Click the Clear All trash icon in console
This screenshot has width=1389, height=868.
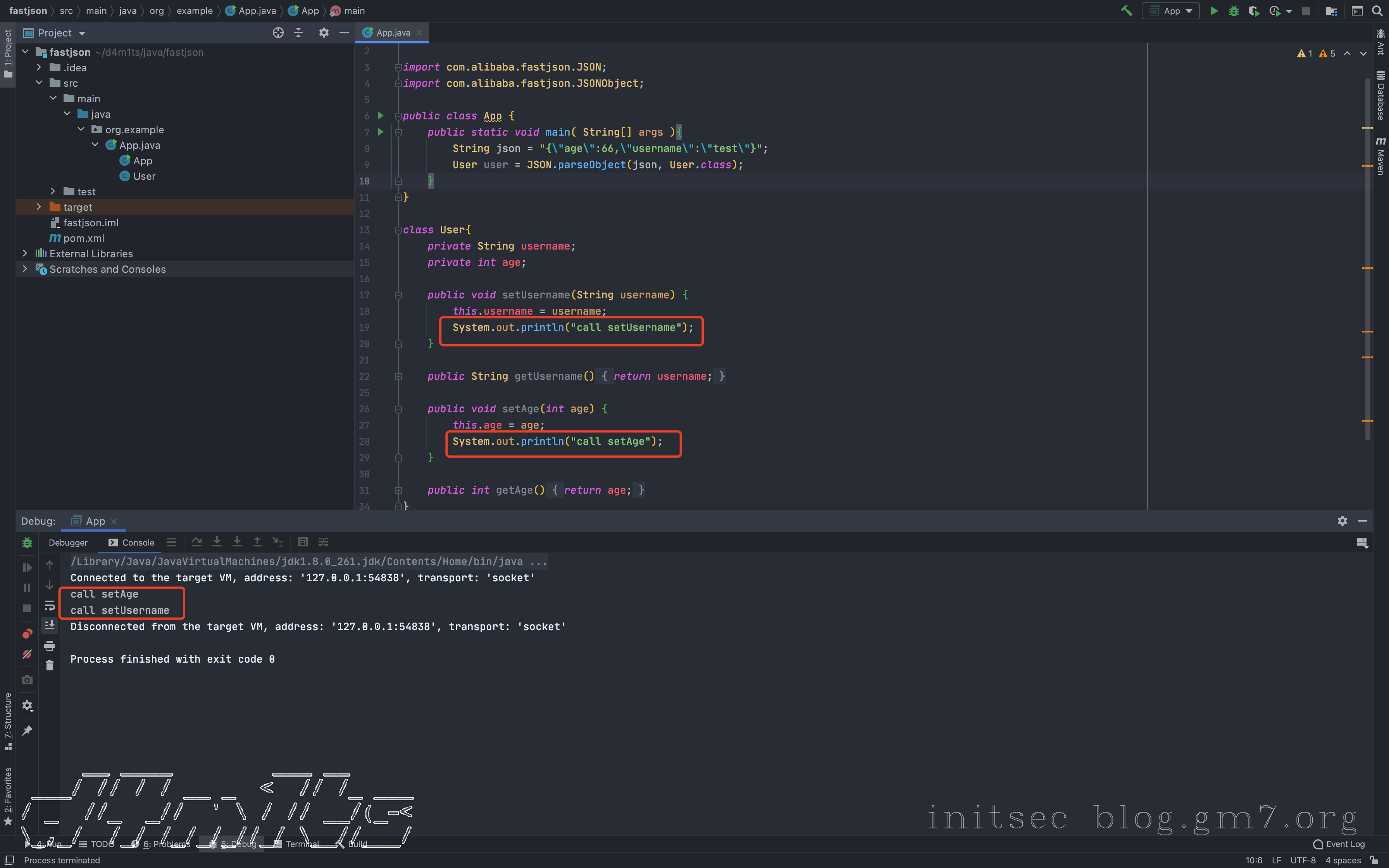click(49, 665)
